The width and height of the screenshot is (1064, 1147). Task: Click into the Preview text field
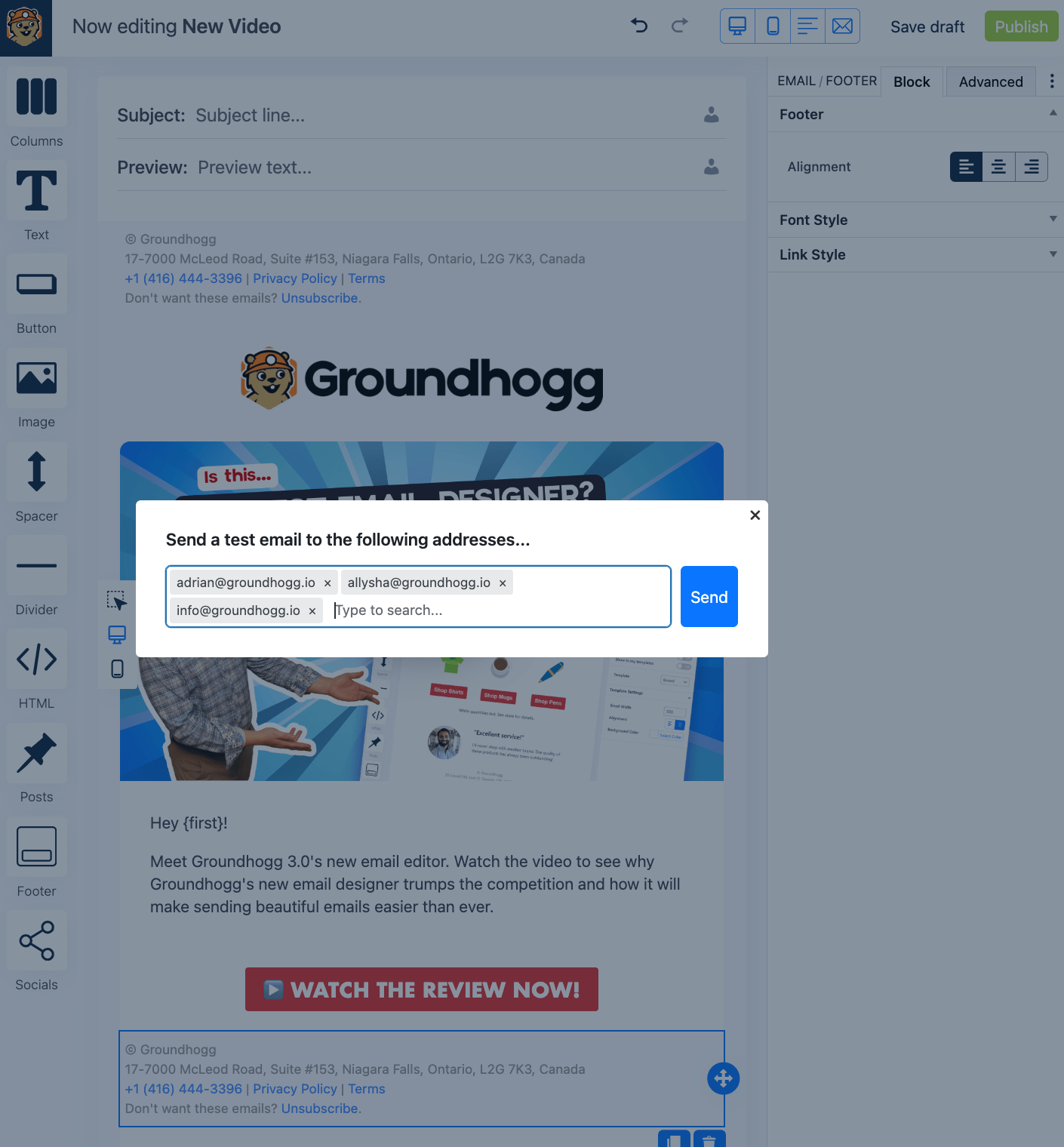pos(447,168)
